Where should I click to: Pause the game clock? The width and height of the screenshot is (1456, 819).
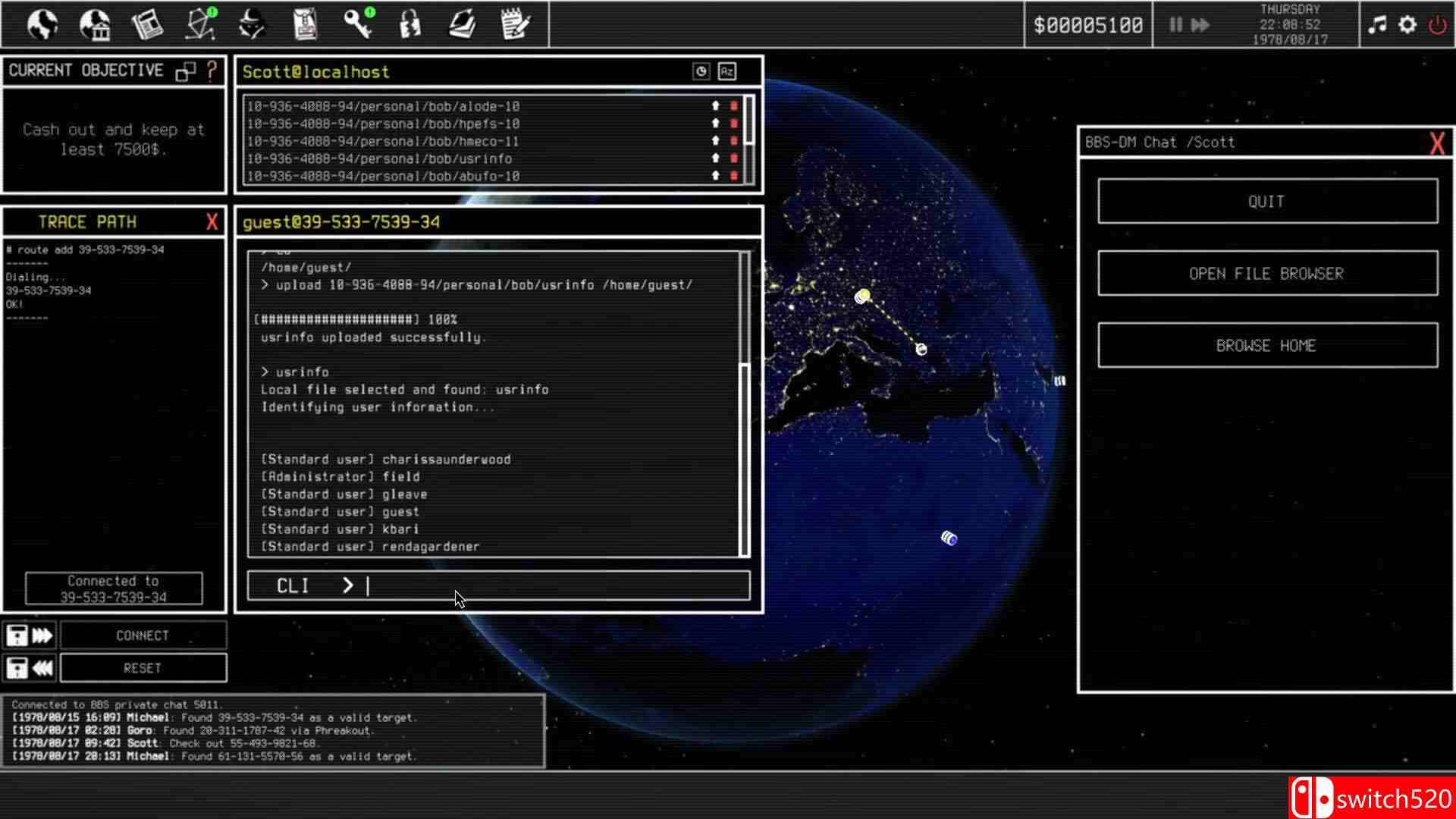point(1175,25)
